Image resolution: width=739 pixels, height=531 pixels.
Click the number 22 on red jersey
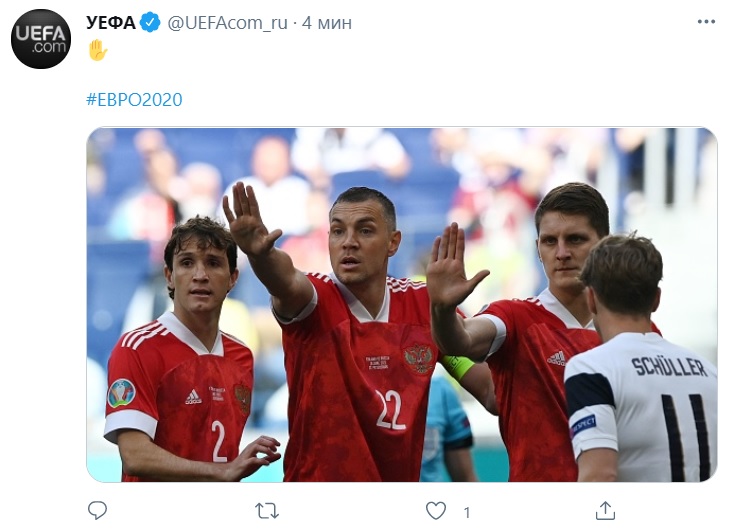[x=391, y=409]
